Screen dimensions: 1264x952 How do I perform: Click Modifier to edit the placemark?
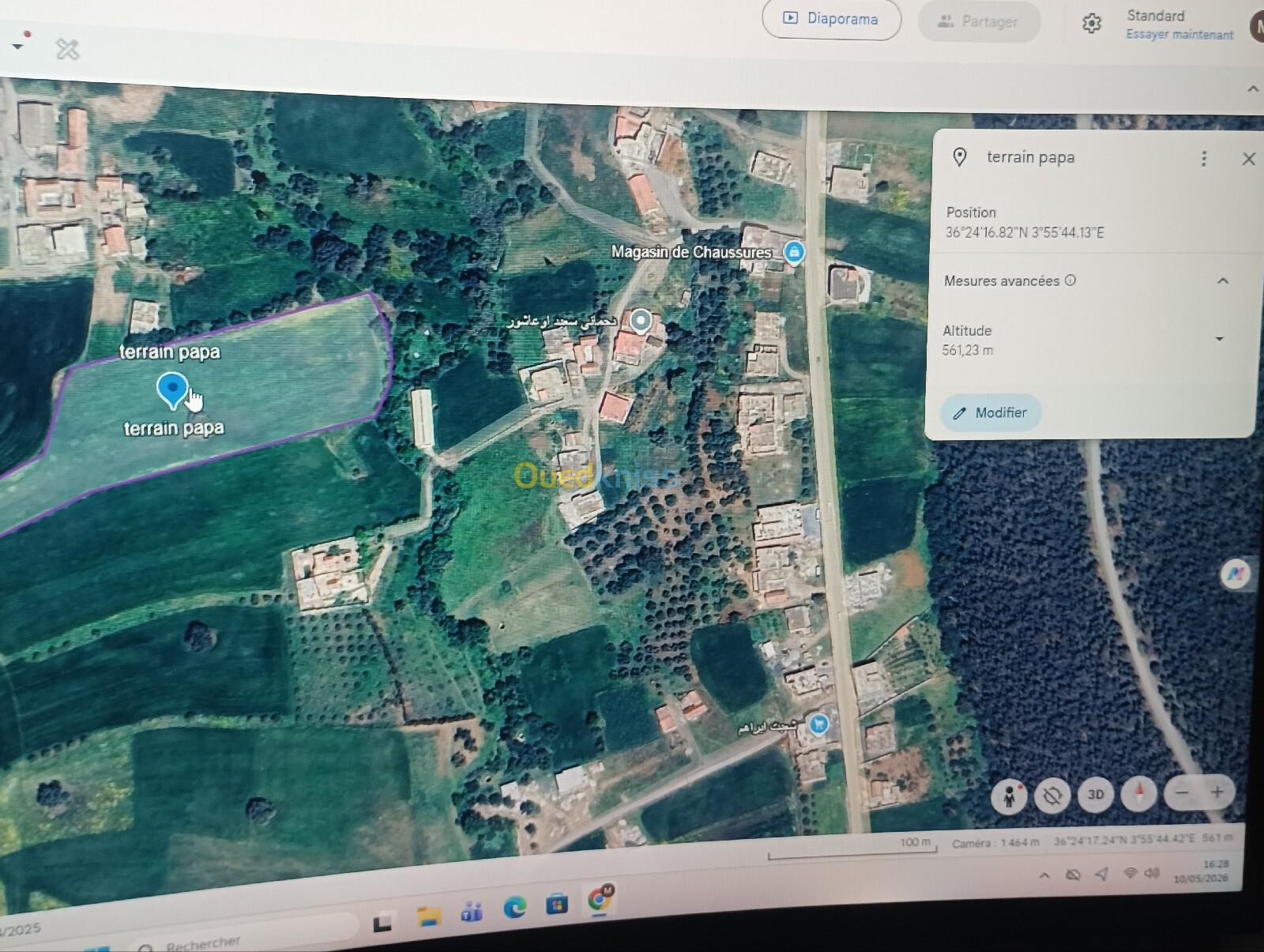991,413
